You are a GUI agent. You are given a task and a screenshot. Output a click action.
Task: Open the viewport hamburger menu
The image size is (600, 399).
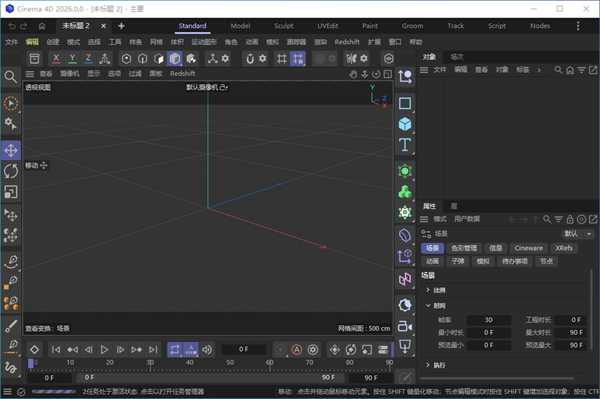click(x=30, y=74)
